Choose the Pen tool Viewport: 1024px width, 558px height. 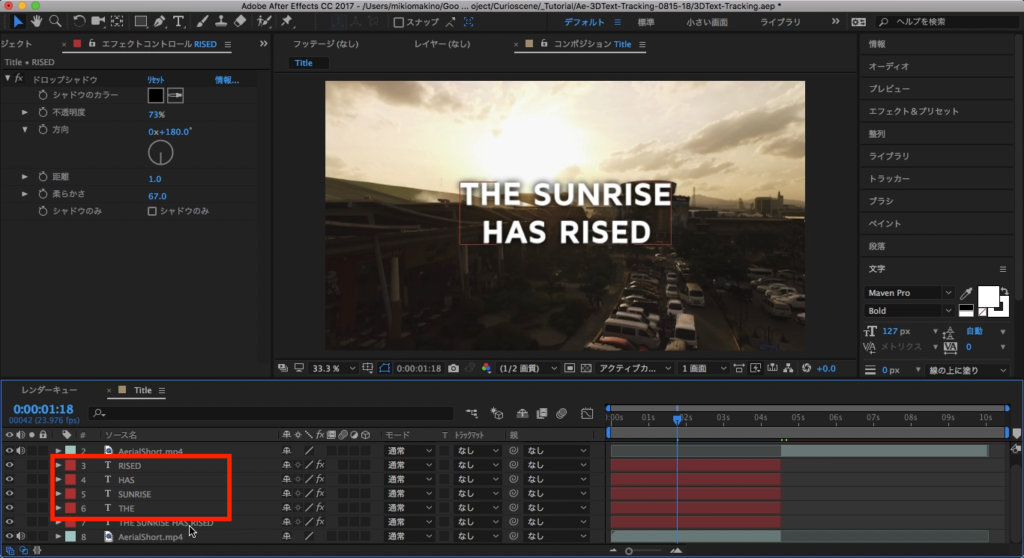point(160,21)
